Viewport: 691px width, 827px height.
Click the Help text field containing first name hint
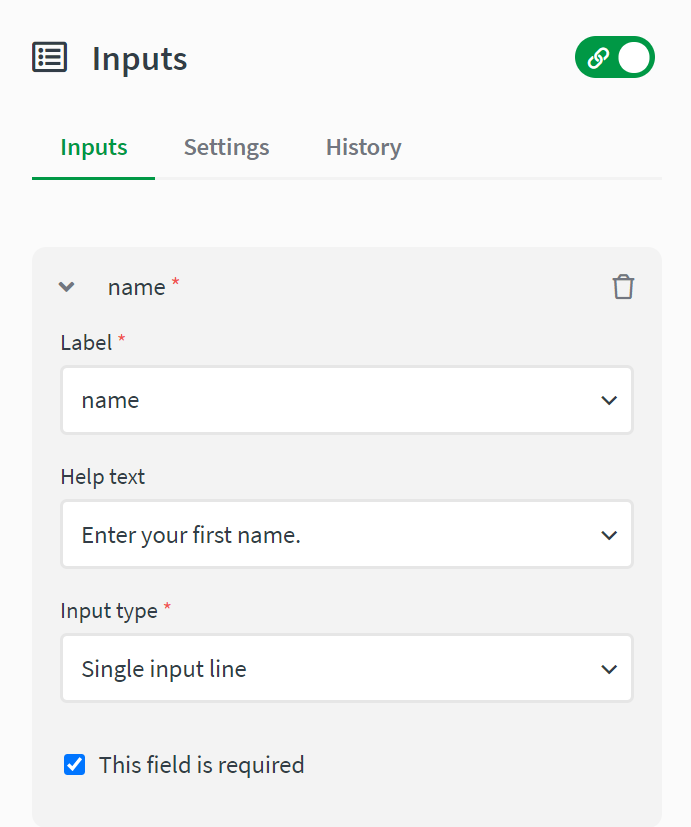[347, 534]
